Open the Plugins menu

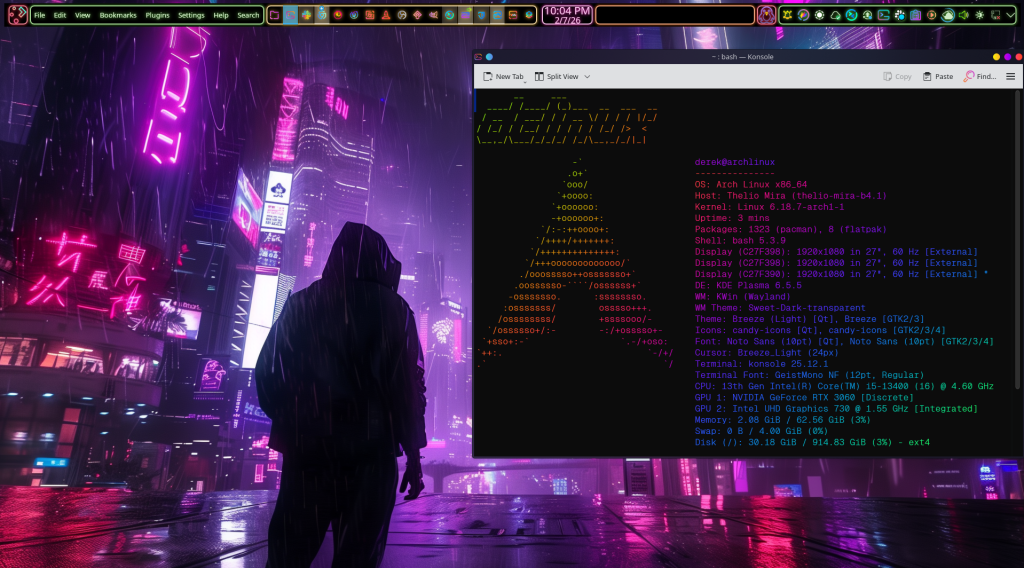tap(157, 15)
